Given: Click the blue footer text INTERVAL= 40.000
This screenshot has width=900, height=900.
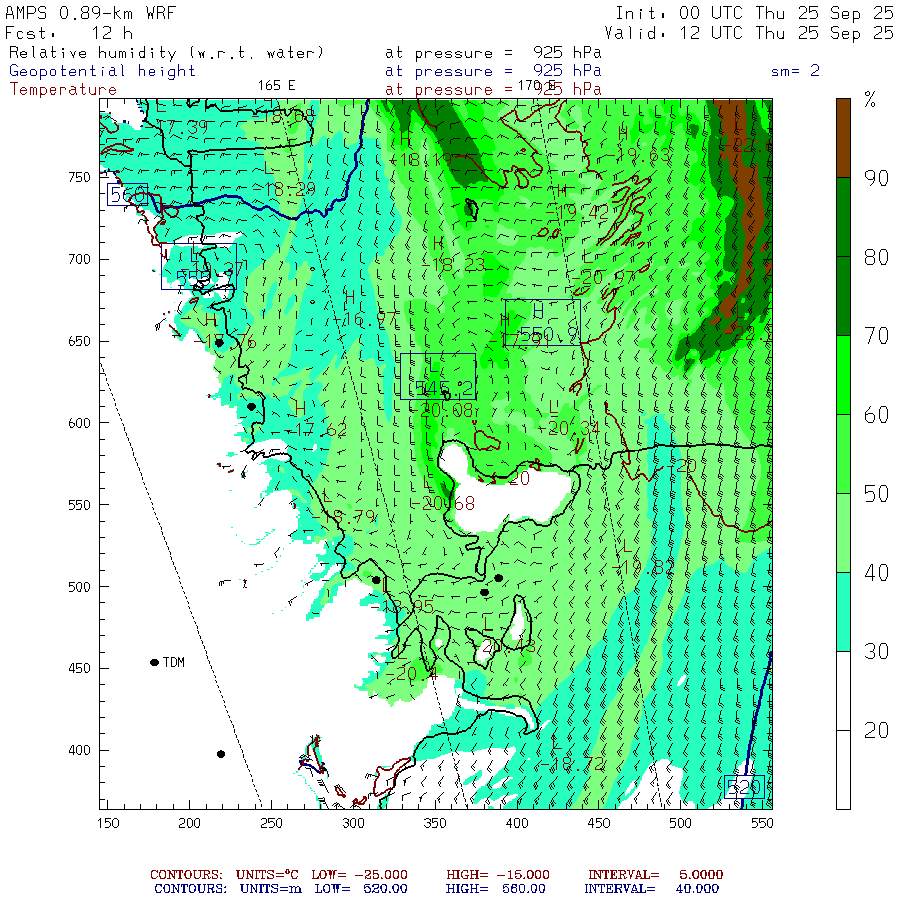Looking at the screenshot, I should tap(651, 889).
